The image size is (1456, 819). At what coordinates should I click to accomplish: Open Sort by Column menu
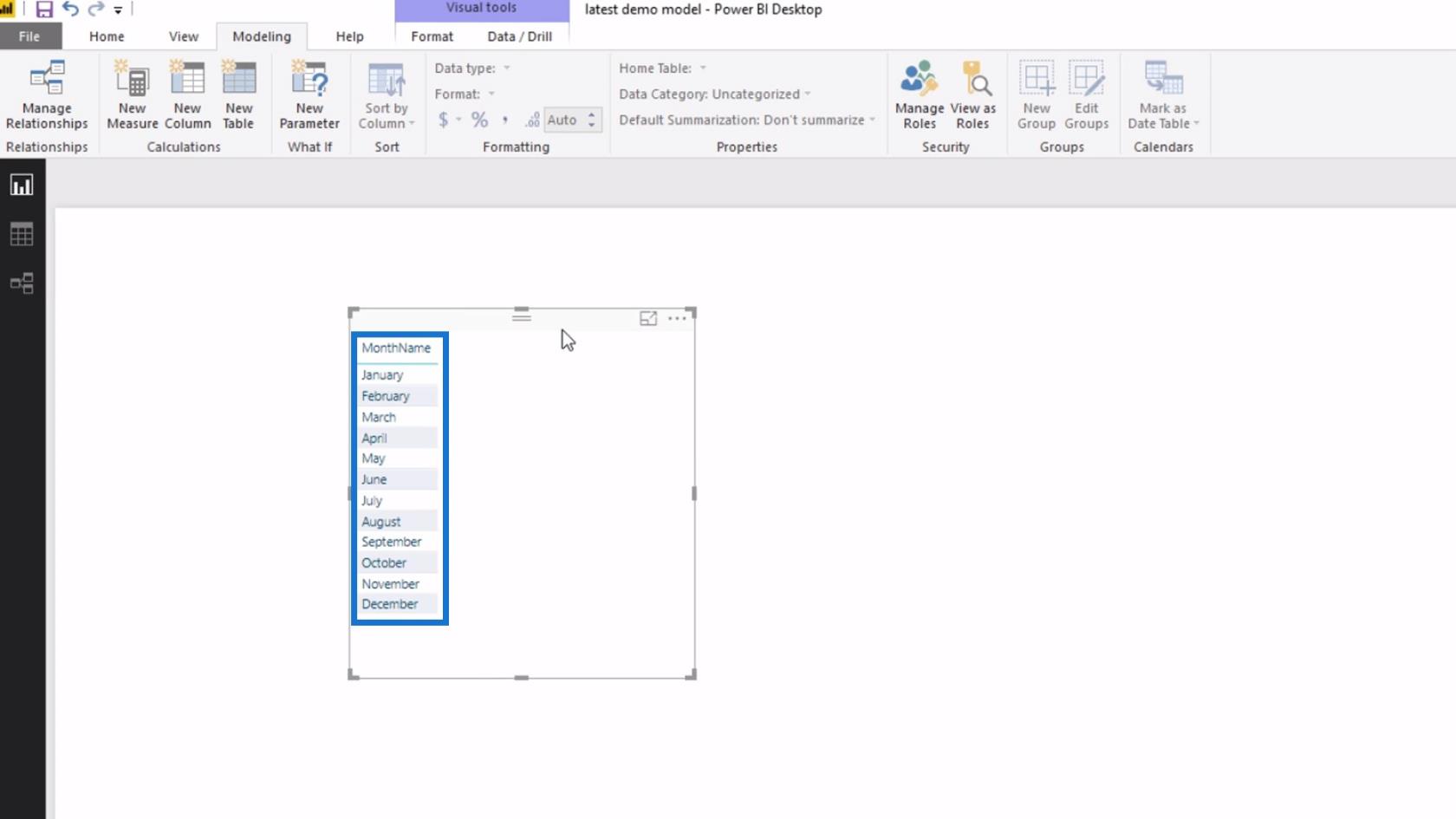[387, 95]
